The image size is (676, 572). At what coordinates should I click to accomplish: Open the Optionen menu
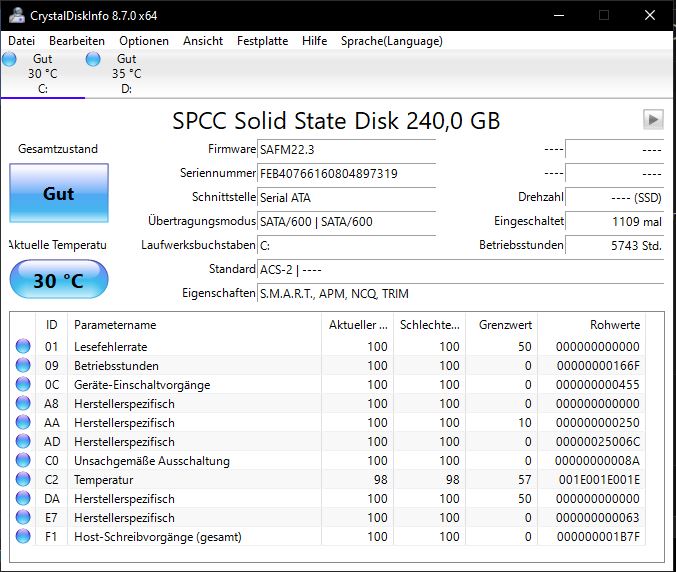144,41
